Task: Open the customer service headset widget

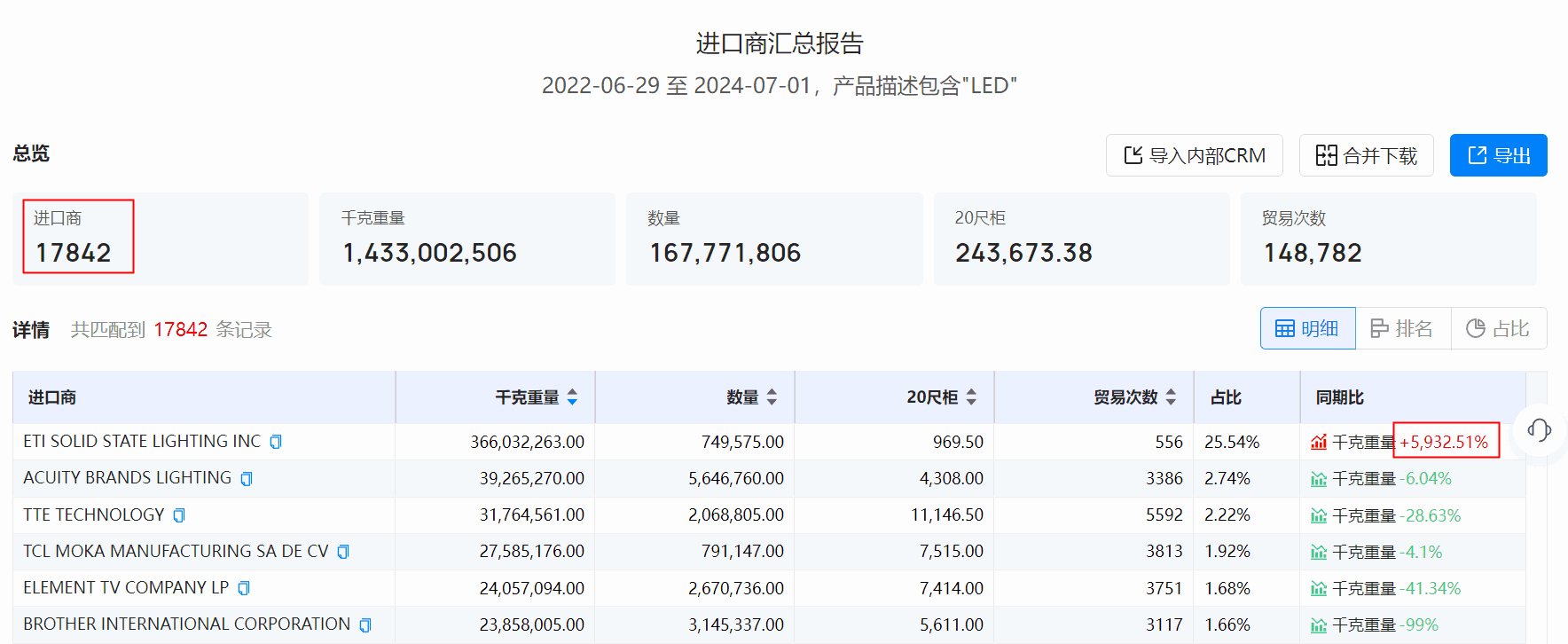Action: click(x=1539, y=431)
